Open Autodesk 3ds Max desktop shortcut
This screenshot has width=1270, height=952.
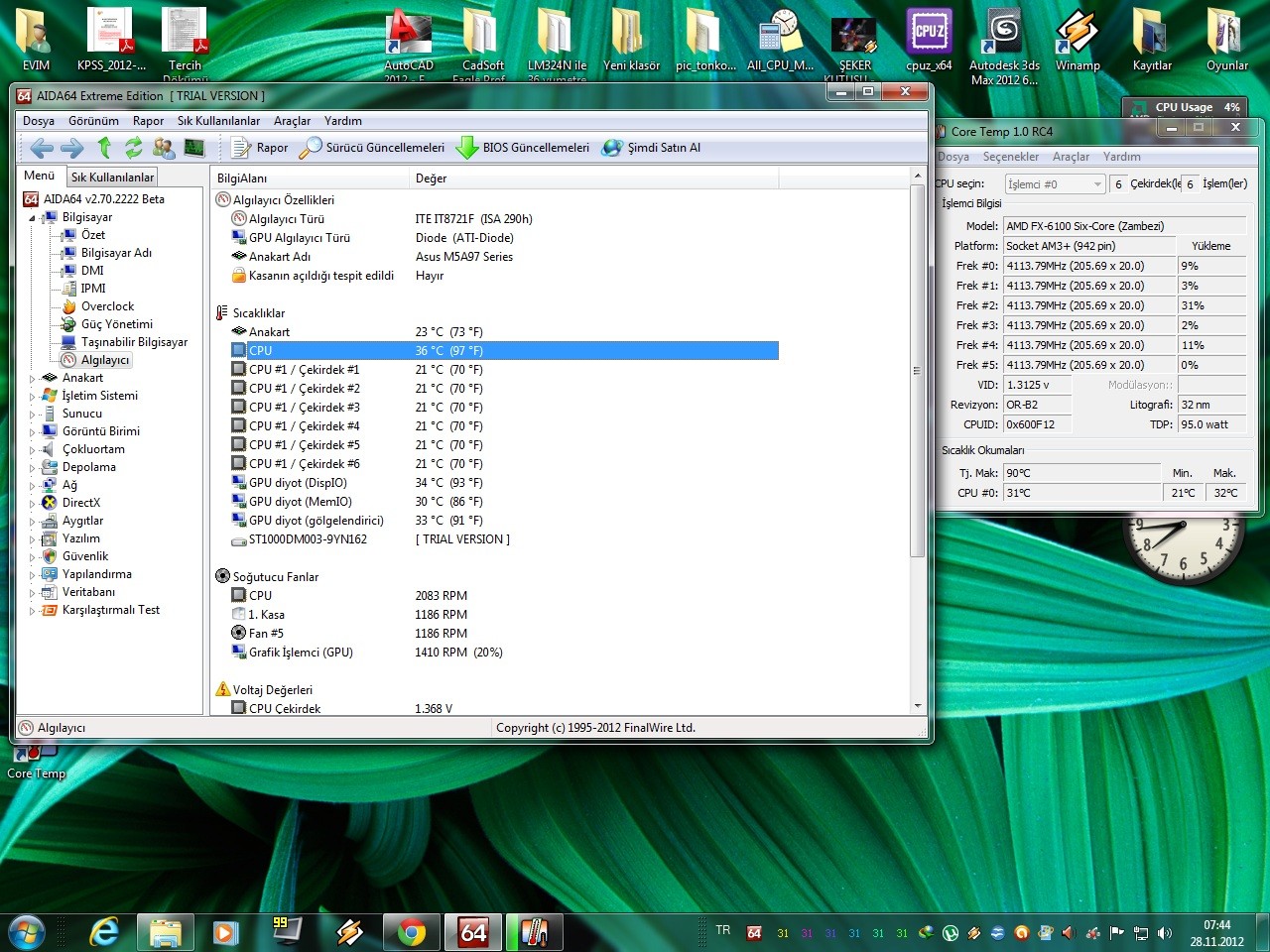(1004, 46)
